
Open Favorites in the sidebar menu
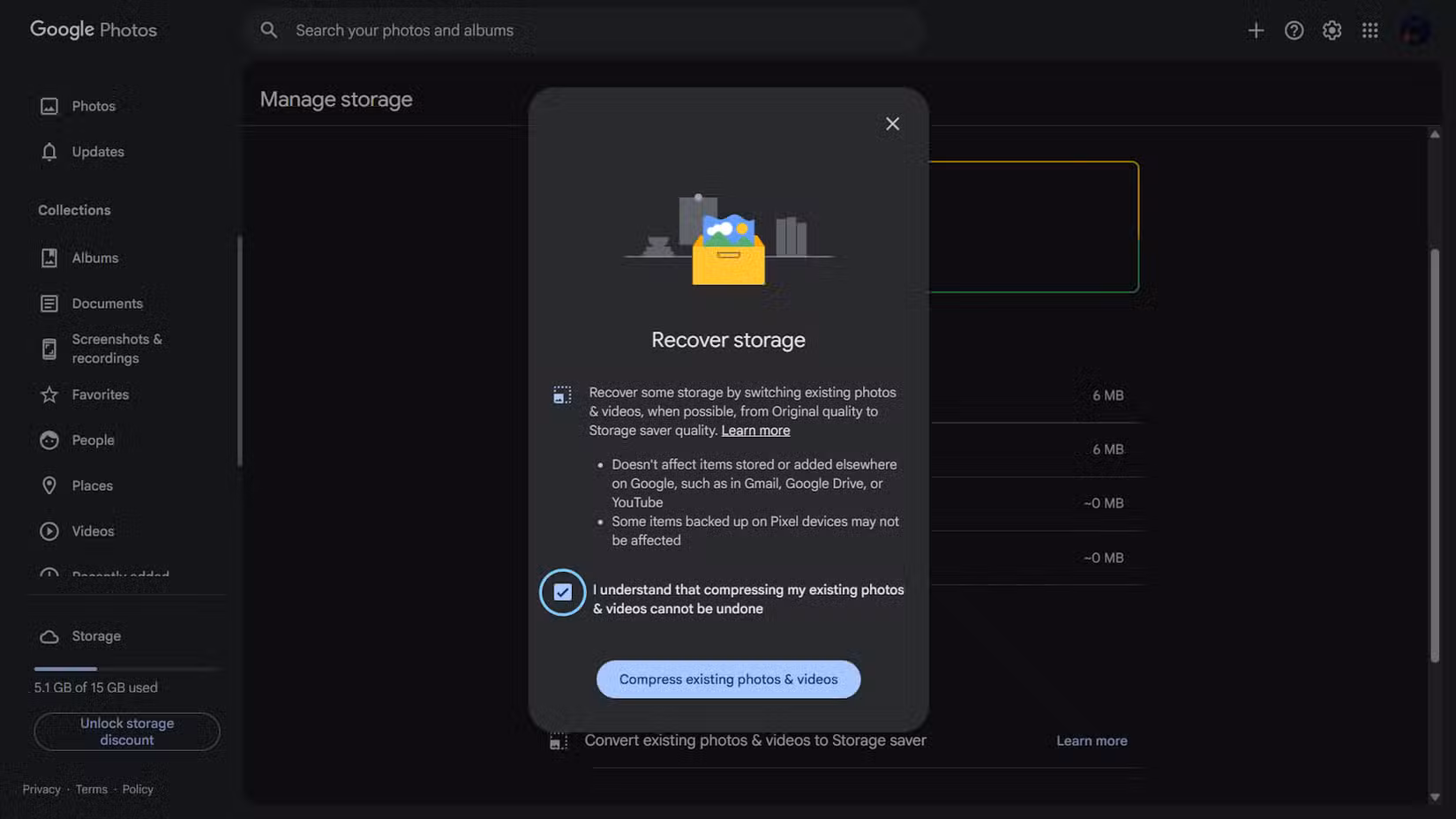(x=100, y=394)
